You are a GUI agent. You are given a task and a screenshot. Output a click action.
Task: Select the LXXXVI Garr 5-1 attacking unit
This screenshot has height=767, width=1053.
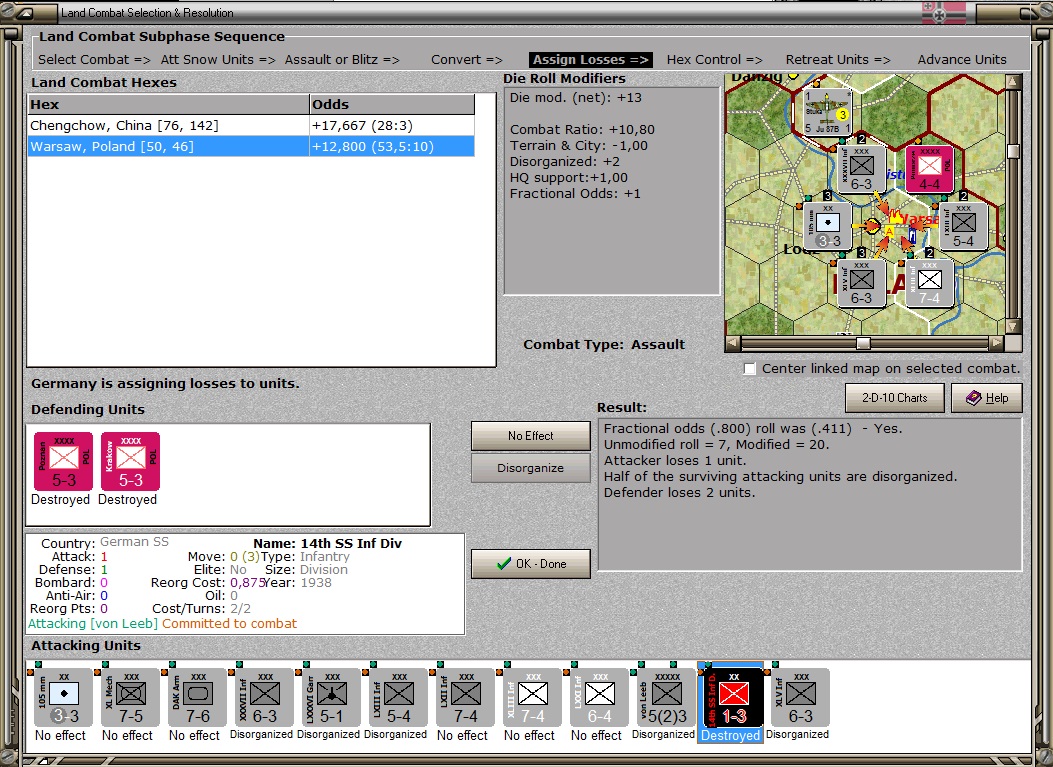point(331,698)
